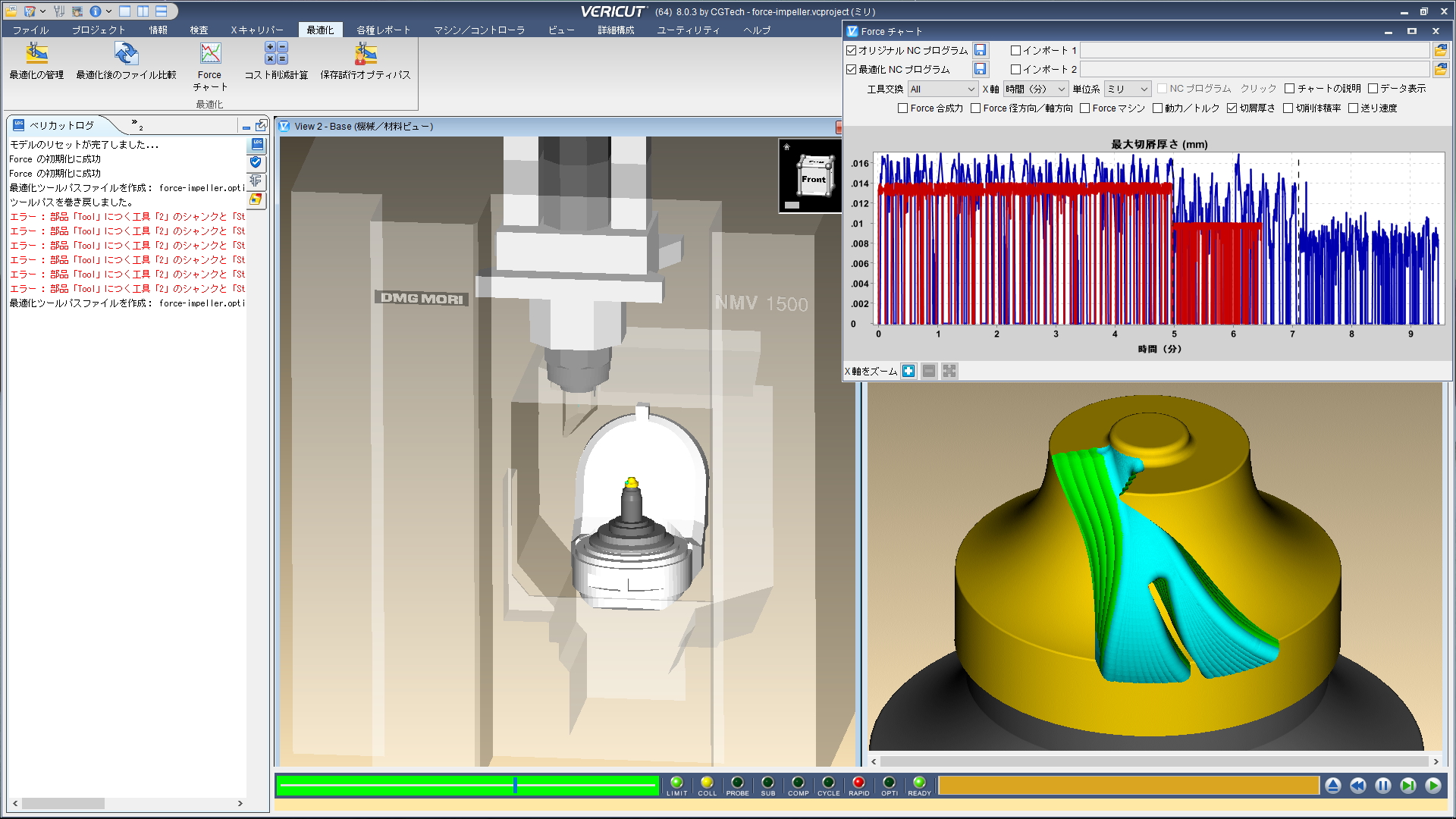Browse file for インポート 1
1456x819 pixels.
coord(1441,50)
